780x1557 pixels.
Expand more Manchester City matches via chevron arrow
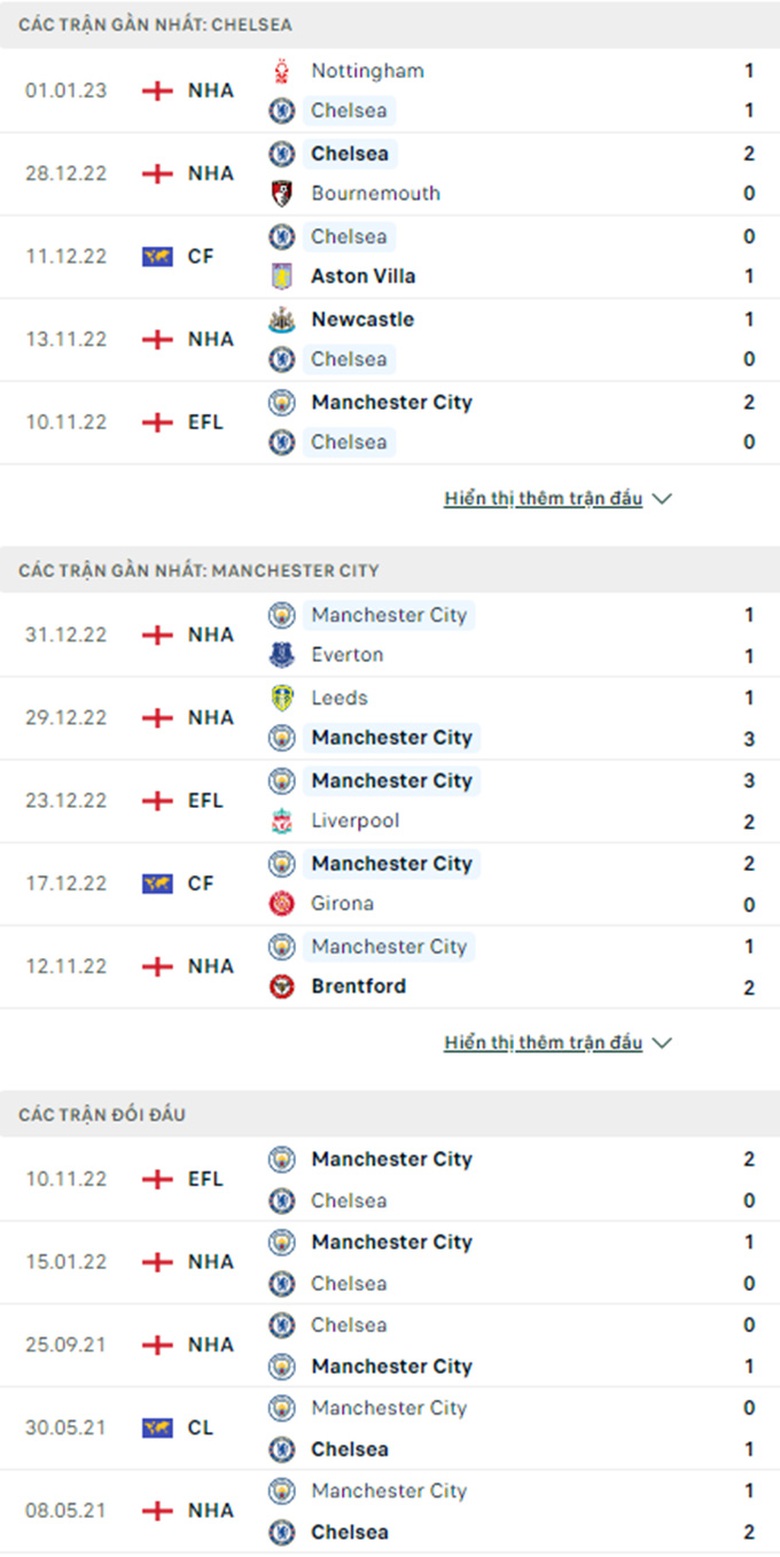(662, 1043)
